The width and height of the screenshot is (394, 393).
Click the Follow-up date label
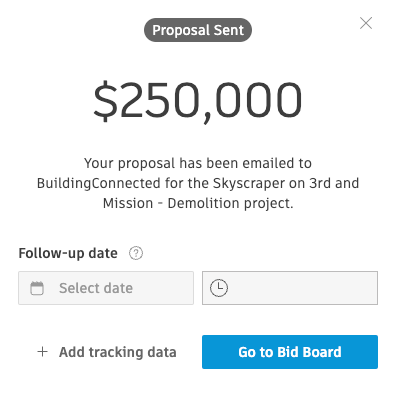tap(68, 253)
